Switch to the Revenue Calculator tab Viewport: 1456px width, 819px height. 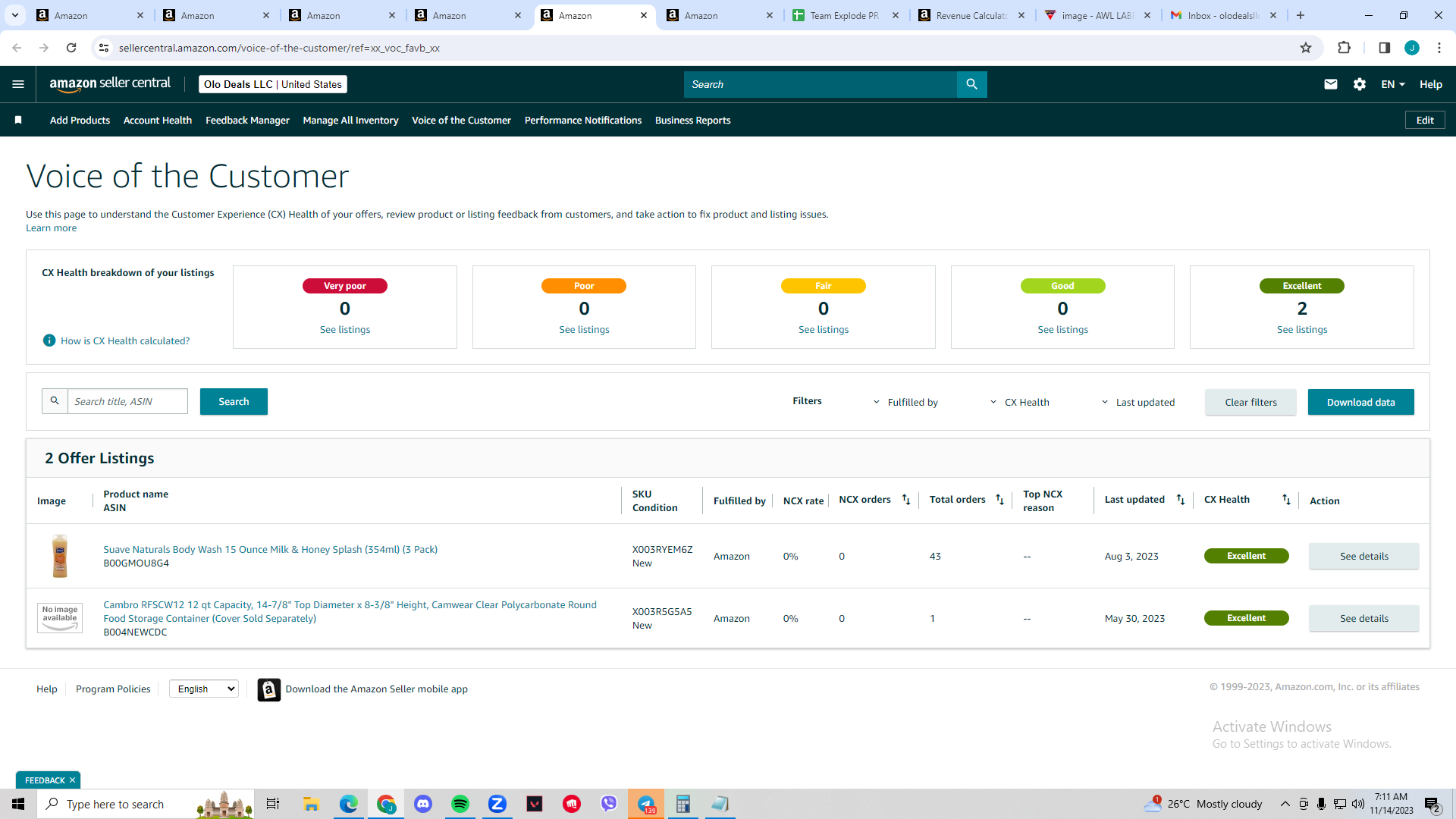point(971,15)
